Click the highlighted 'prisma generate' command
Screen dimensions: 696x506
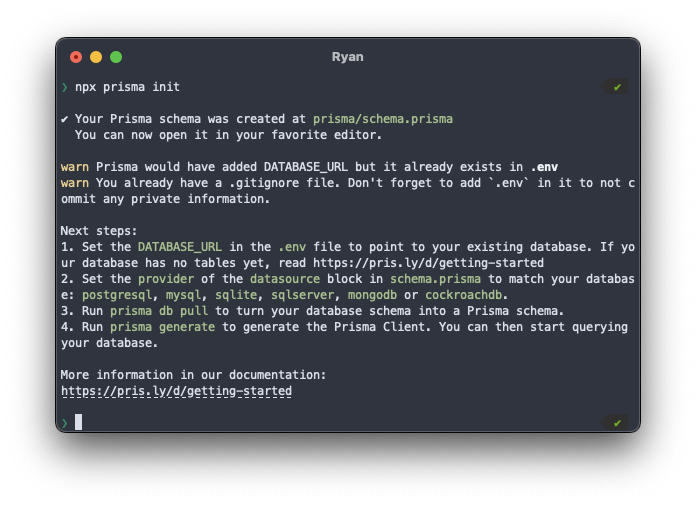pyautogui.click(x=162, y=327)
